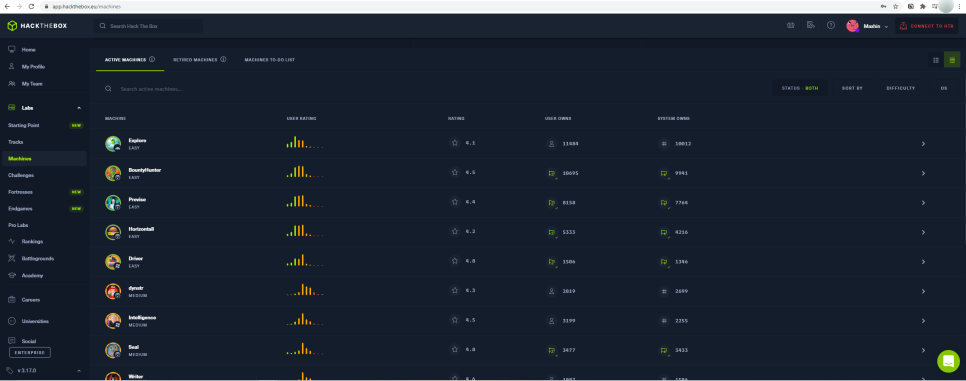Open the Previse machine link
Viewport: 966px width, 381px height.
tap(137, 199)
